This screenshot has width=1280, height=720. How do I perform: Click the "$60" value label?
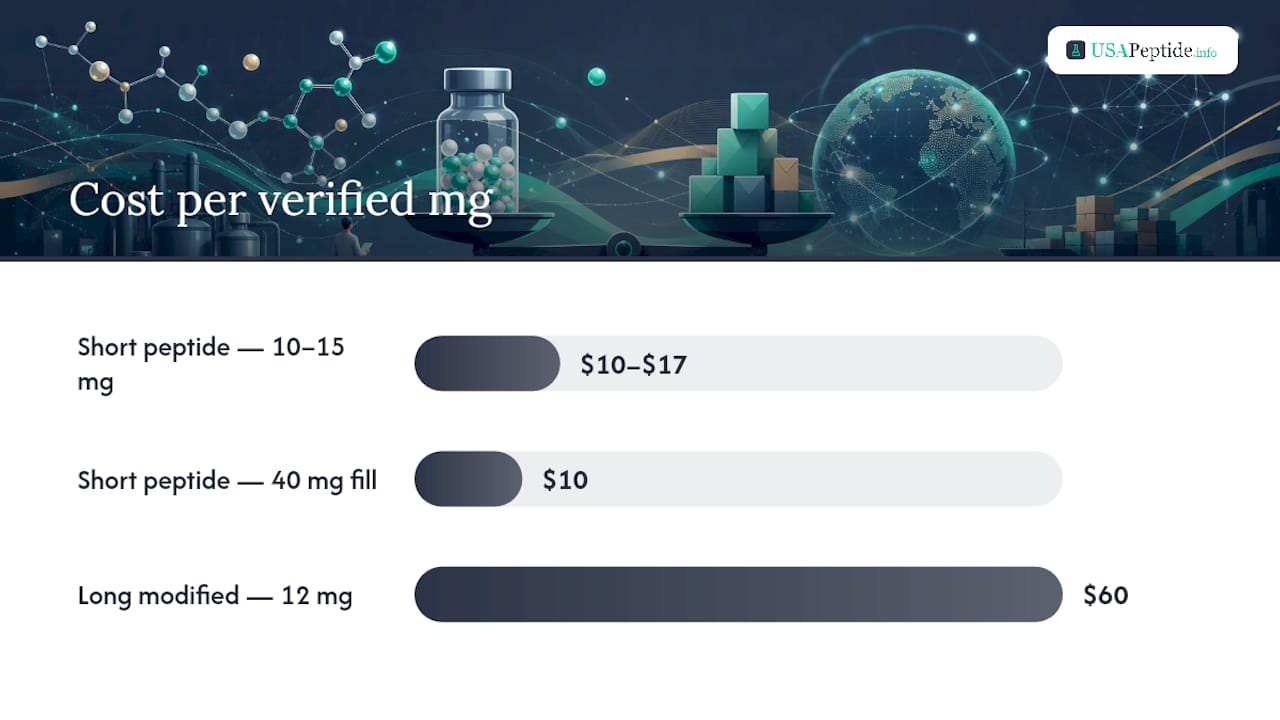pyautogui.click(x=1105, y=595)
